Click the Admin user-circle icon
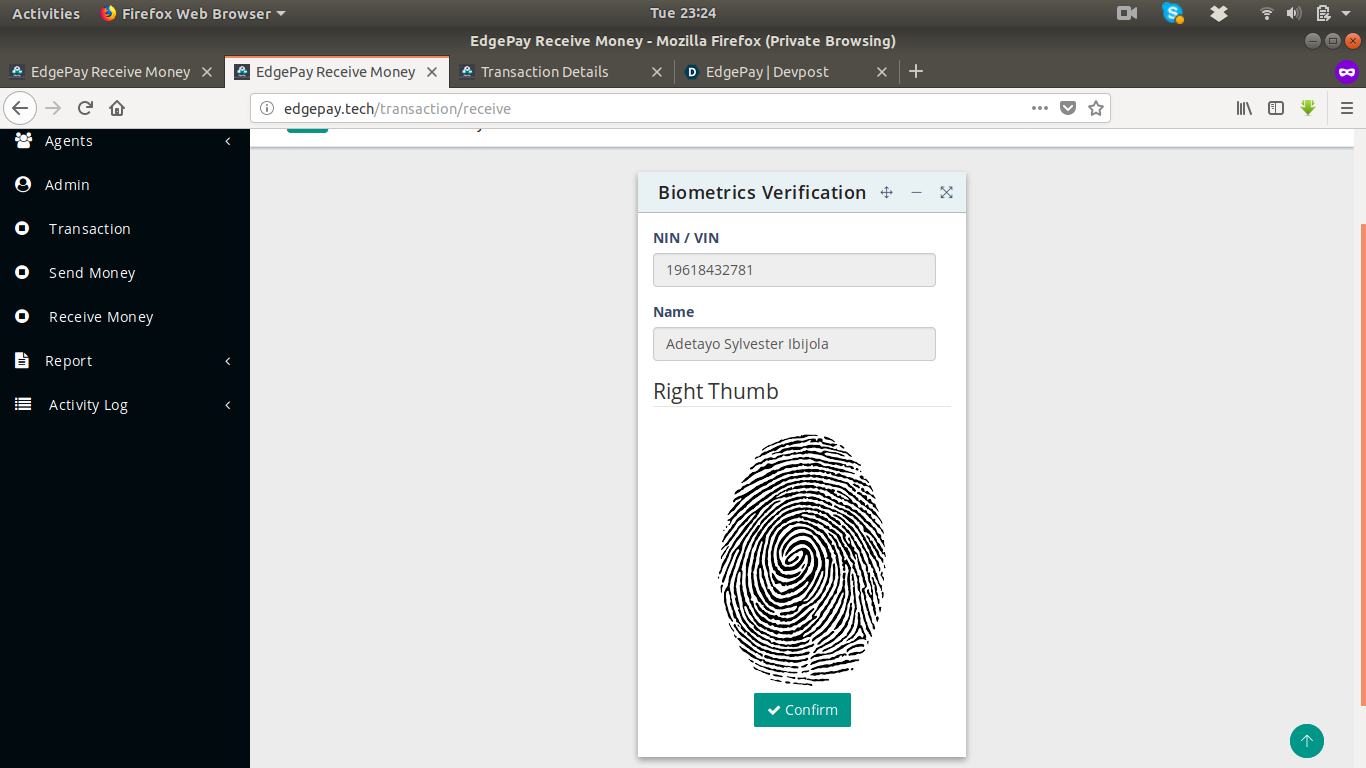 (x=22, y=185)
